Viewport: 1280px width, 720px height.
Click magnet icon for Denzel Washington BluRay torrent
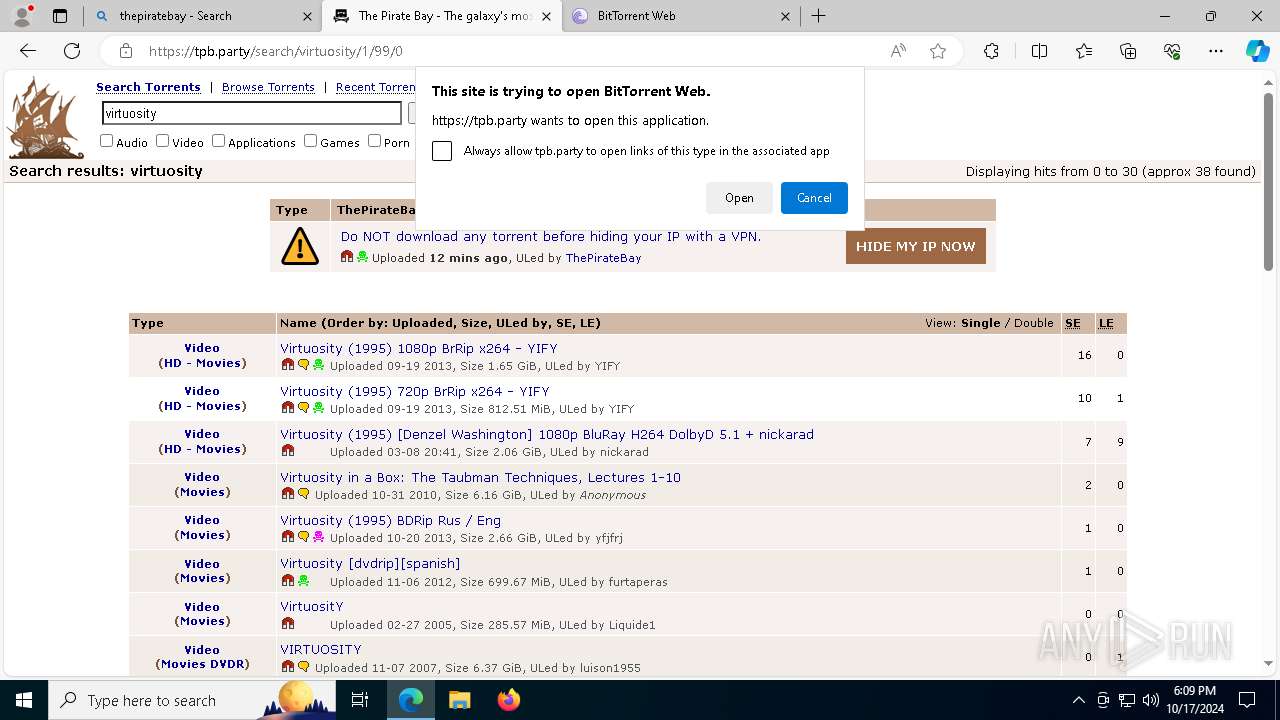pos(288,451)
